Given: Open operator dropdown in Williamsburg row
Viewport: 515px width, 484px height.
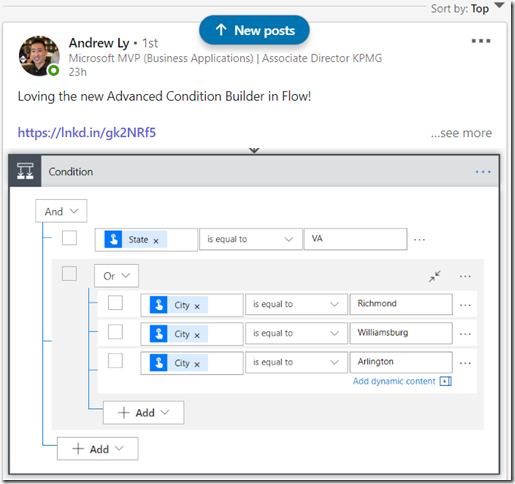Looking at the screenshot, I should 296,333.
